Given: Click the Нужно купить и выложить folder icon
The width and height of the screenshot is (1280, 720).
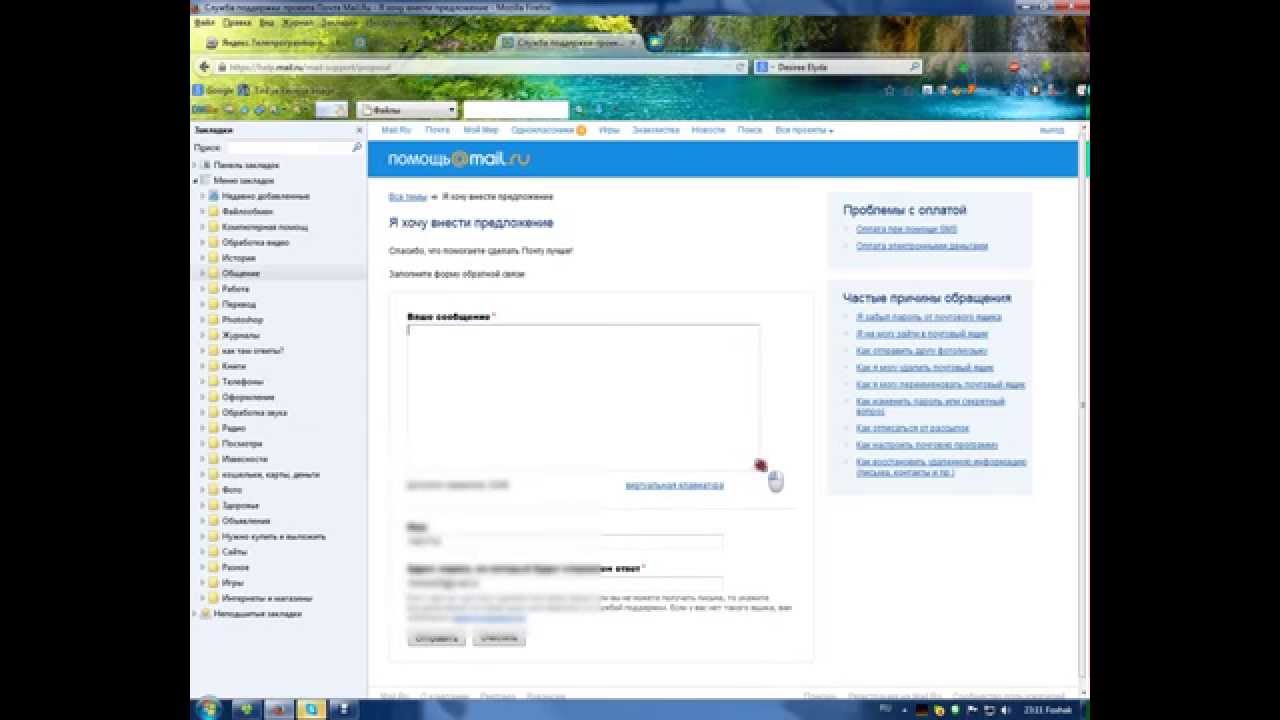Looking at the screenshot, I should click(x=213, y=536).
